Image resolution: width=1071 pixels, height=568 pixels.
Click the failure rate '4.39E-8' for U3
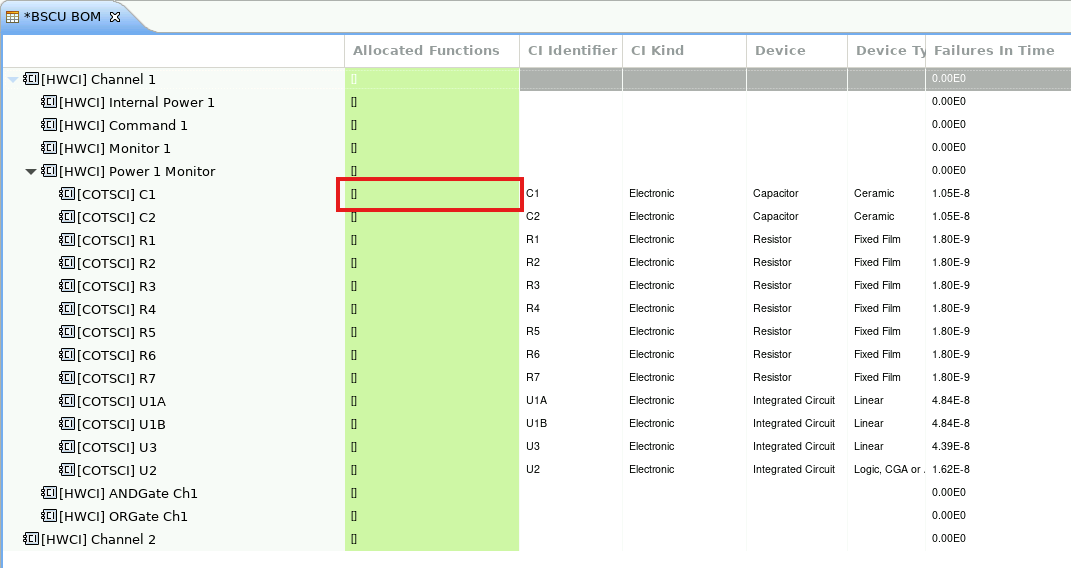(951, 446)
